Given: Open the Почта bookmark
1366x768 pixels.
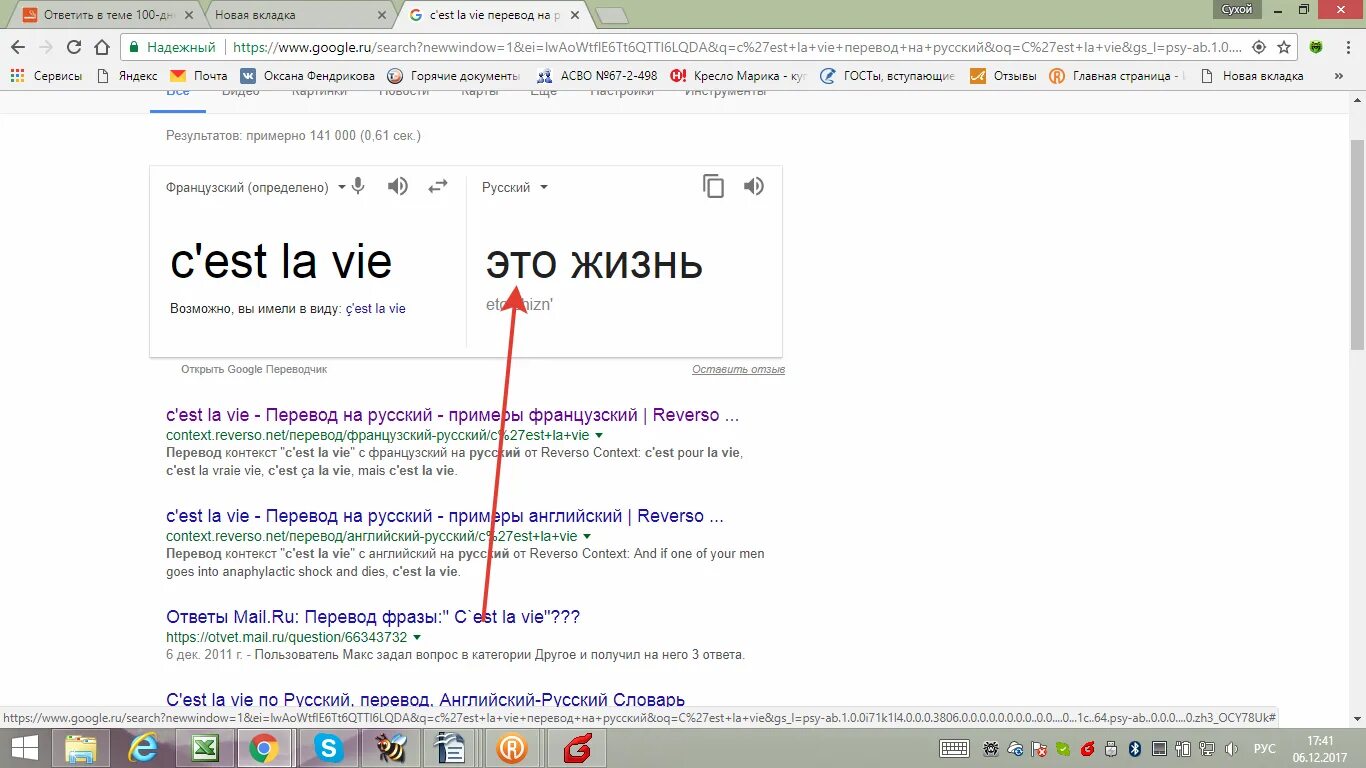Looking at the screenshot, I should tap(199, 76).
